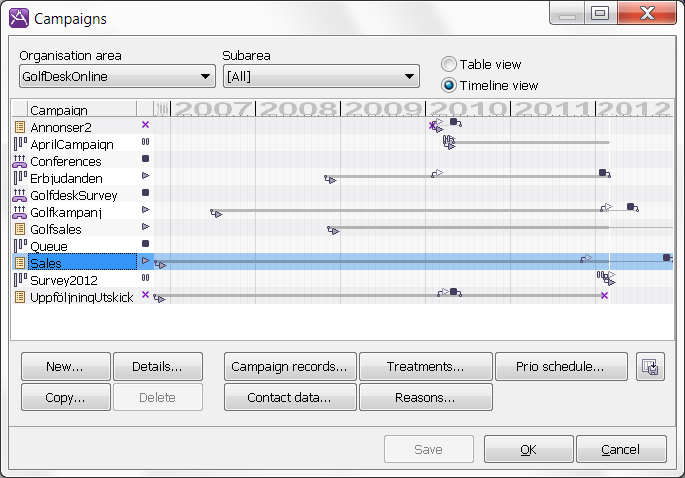685x478 pixels.
Task: Select the Golfkampanj campaign name
Action: [x=66, y=212]
